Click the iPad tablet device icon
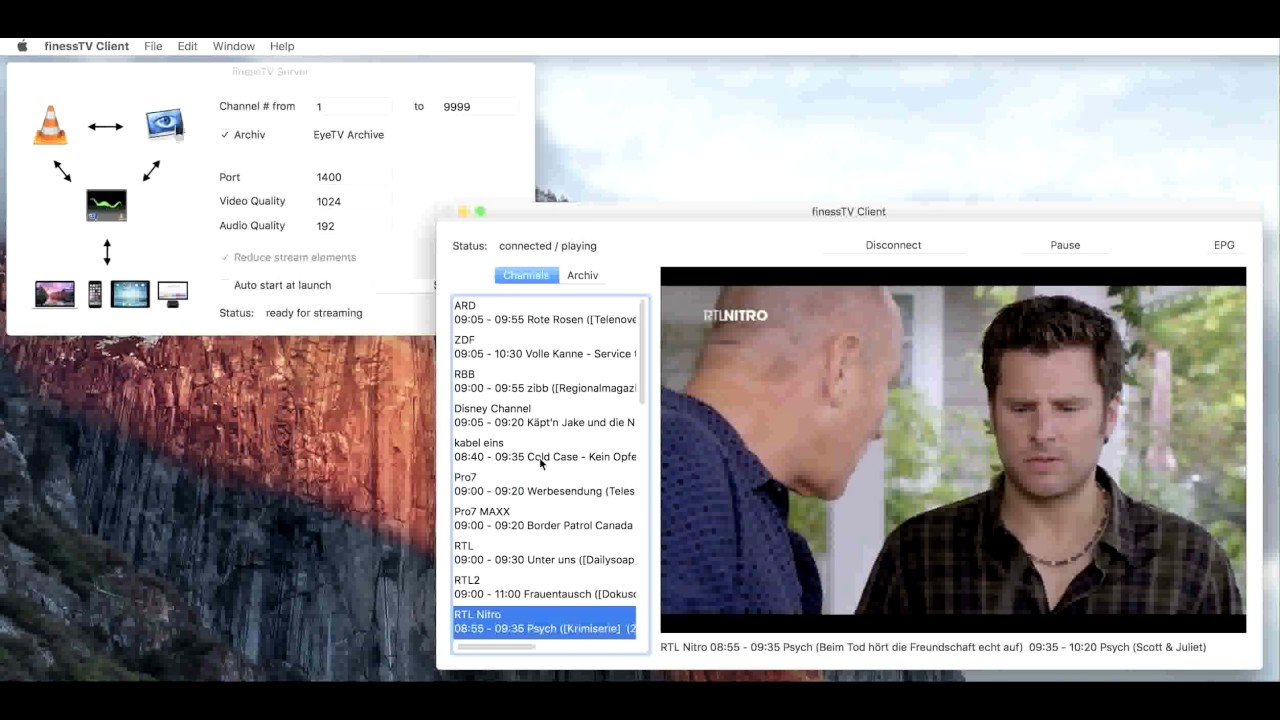Viewport: 1280px width, 720px height. tap(130, 294)
